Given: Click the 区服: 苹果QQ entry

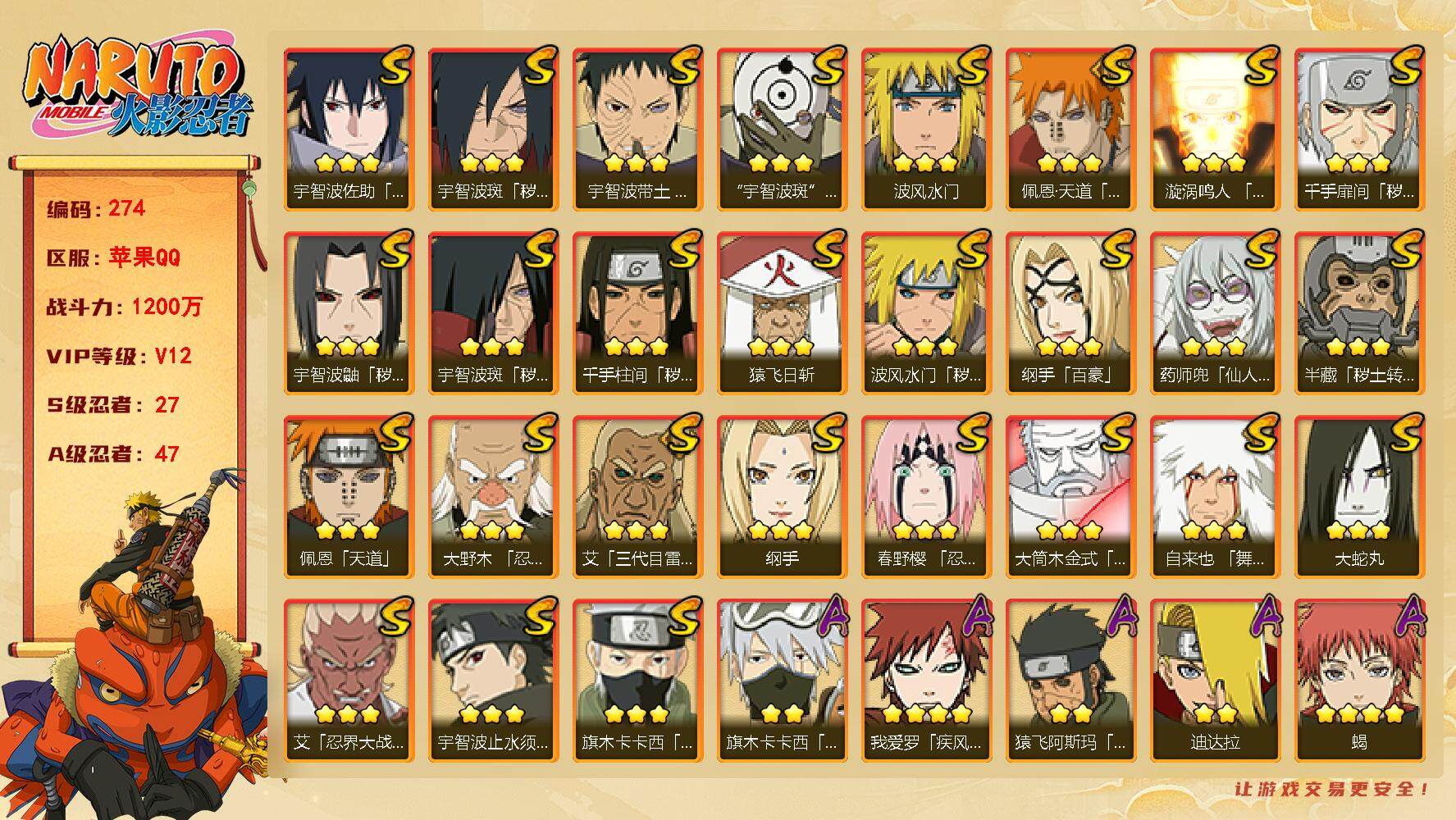Looking at the screenshot, I should coord(113,257).
